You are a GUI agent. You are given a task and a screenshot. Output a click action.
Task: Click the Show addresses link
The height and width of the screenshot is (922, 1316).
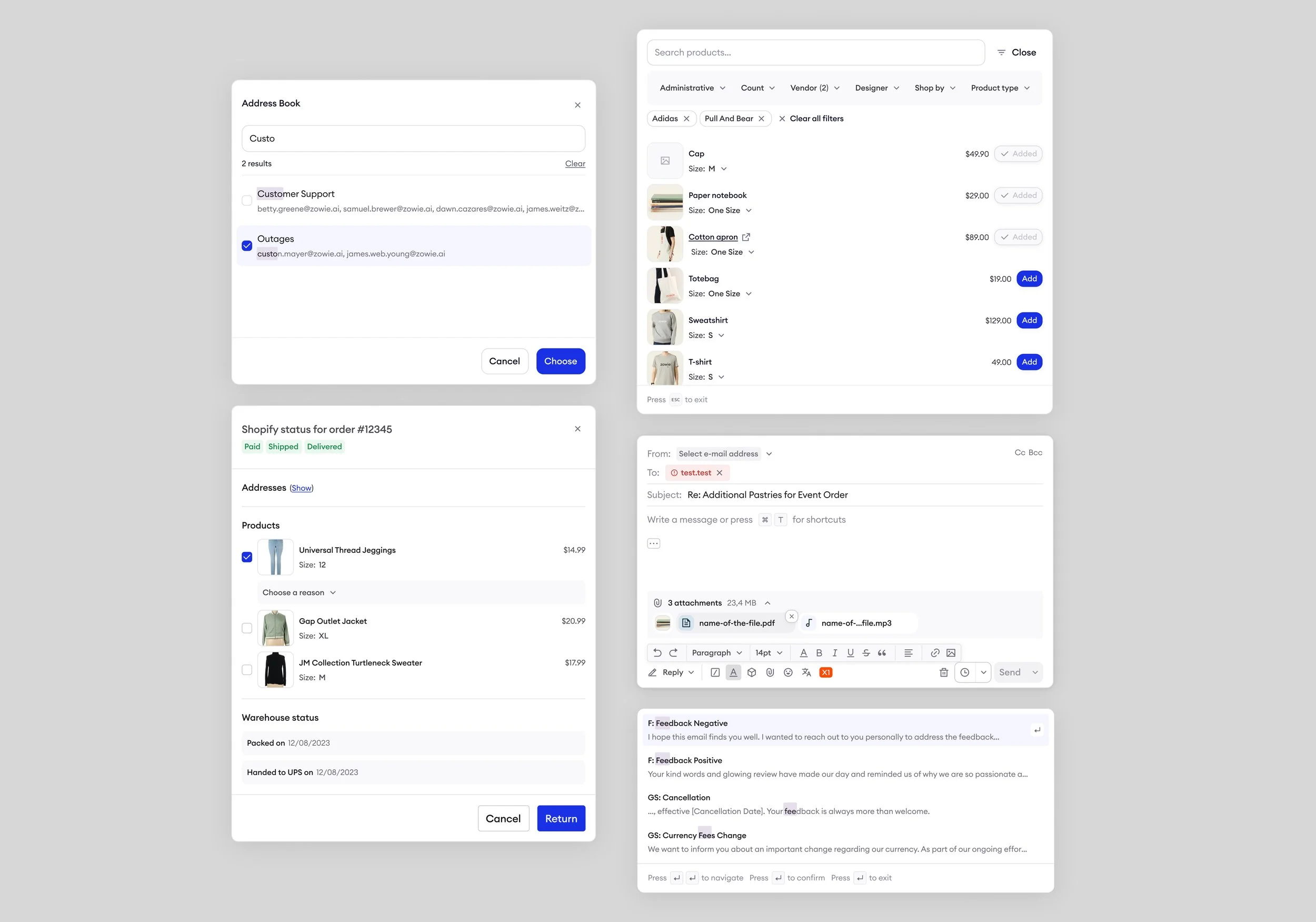click(302, 488)
